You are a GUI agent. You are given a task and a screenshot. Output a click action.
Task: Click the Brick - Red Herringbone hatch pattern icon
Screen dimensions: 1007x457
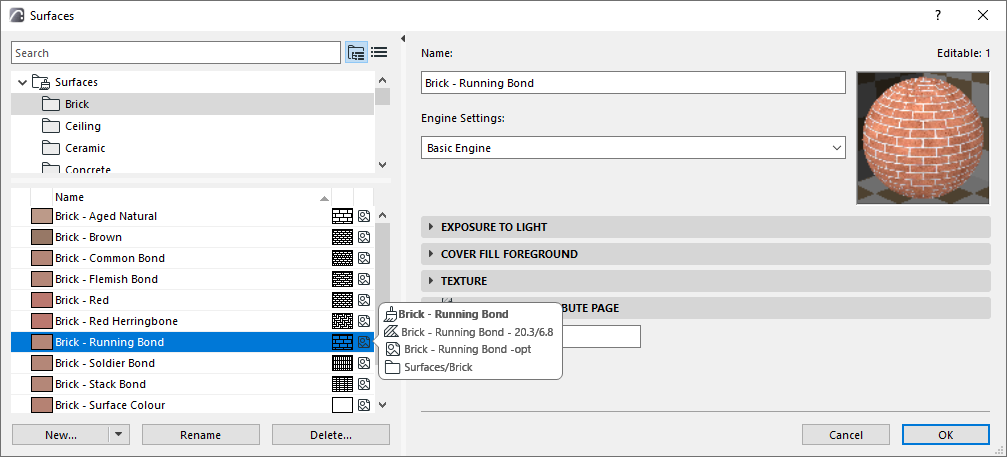[342, 321]
